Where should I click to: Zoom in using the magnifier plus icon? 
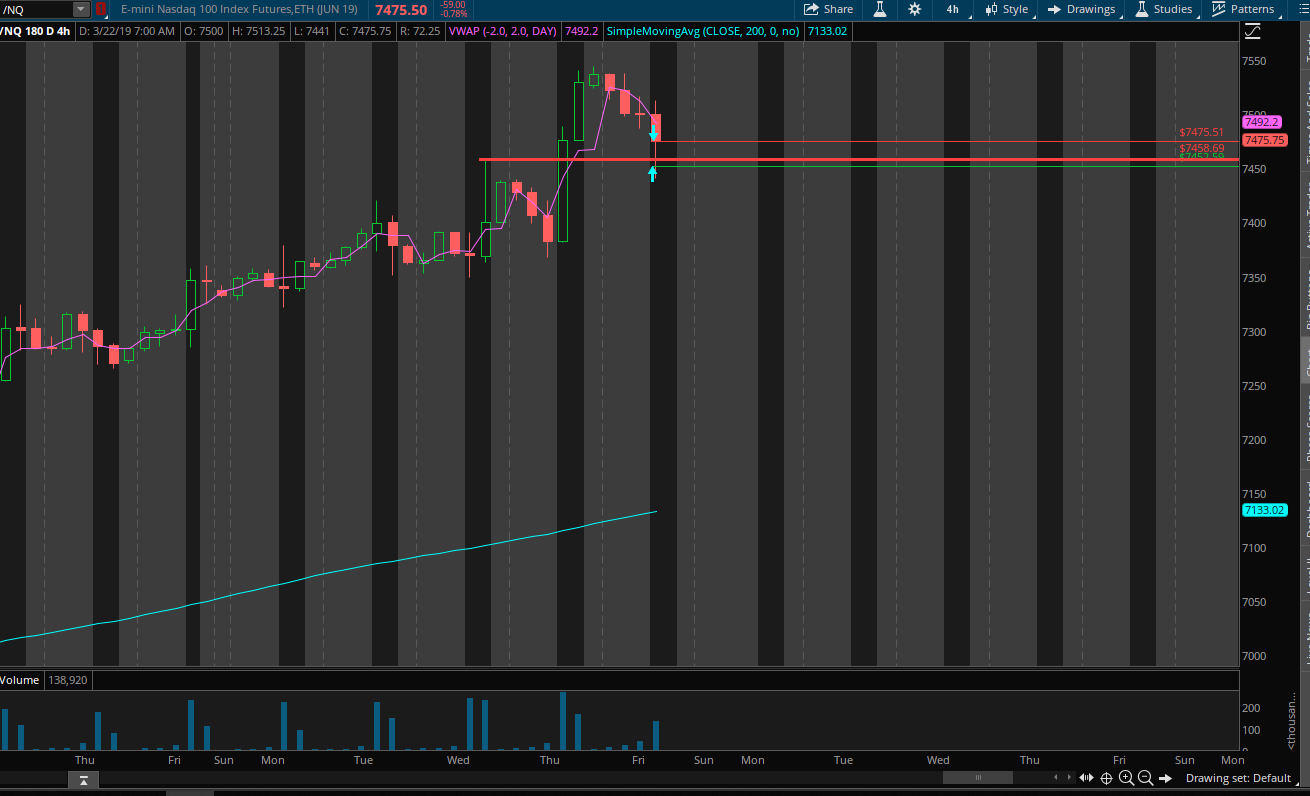click(1126, 778)
